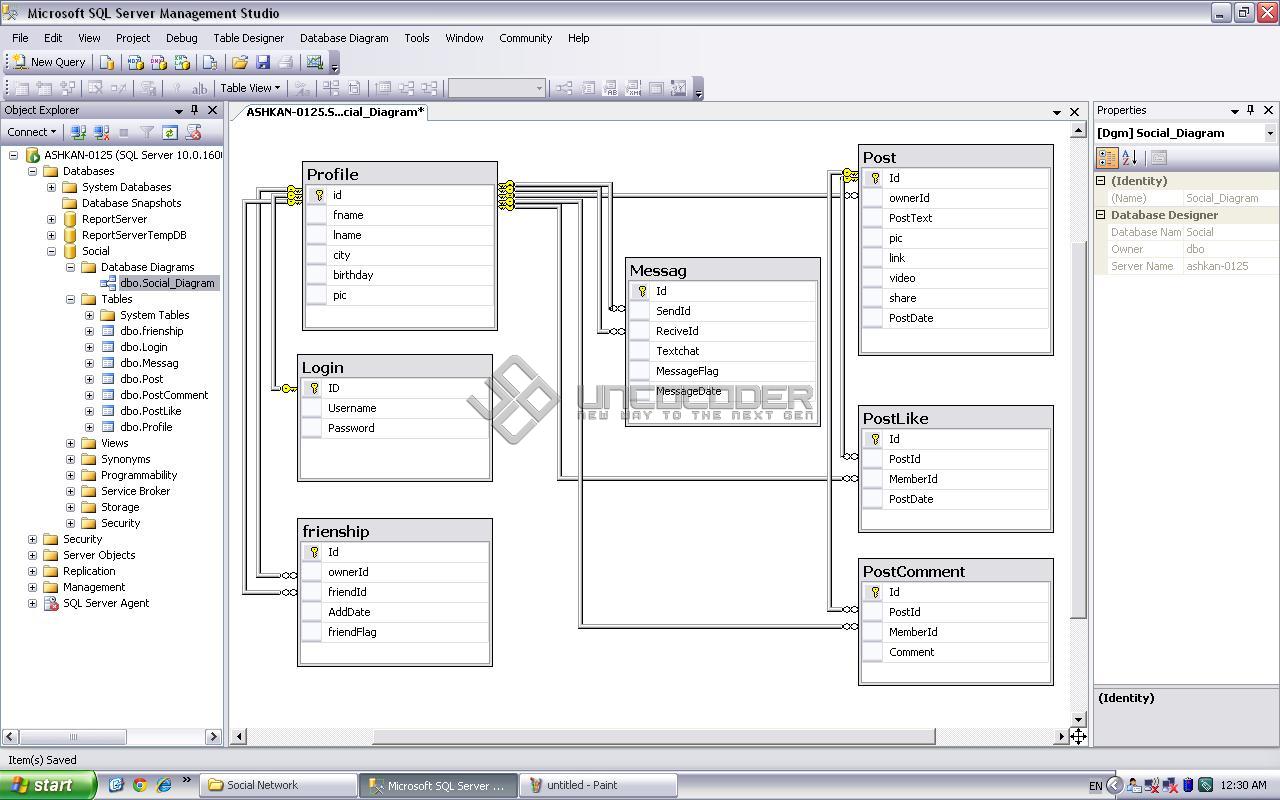Click the EN language indicator in tray
The height and width of the screenshot is (800, 1280).
pos(1096,786)
